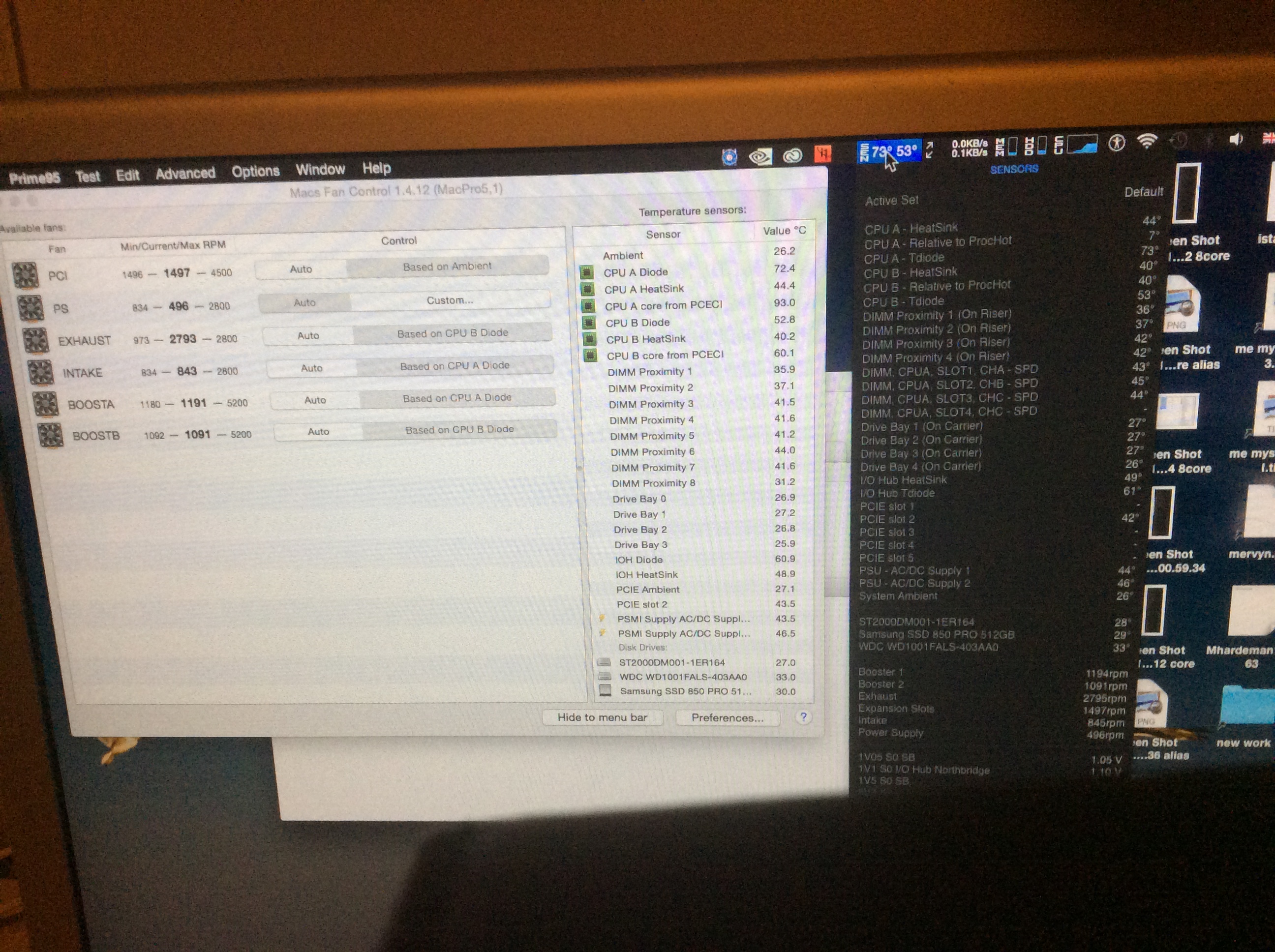The width and height of the screenshot is (1275, 952).
Task: Open EXHAUST Based on CPU B Diode control
Action: click(453, 333)
